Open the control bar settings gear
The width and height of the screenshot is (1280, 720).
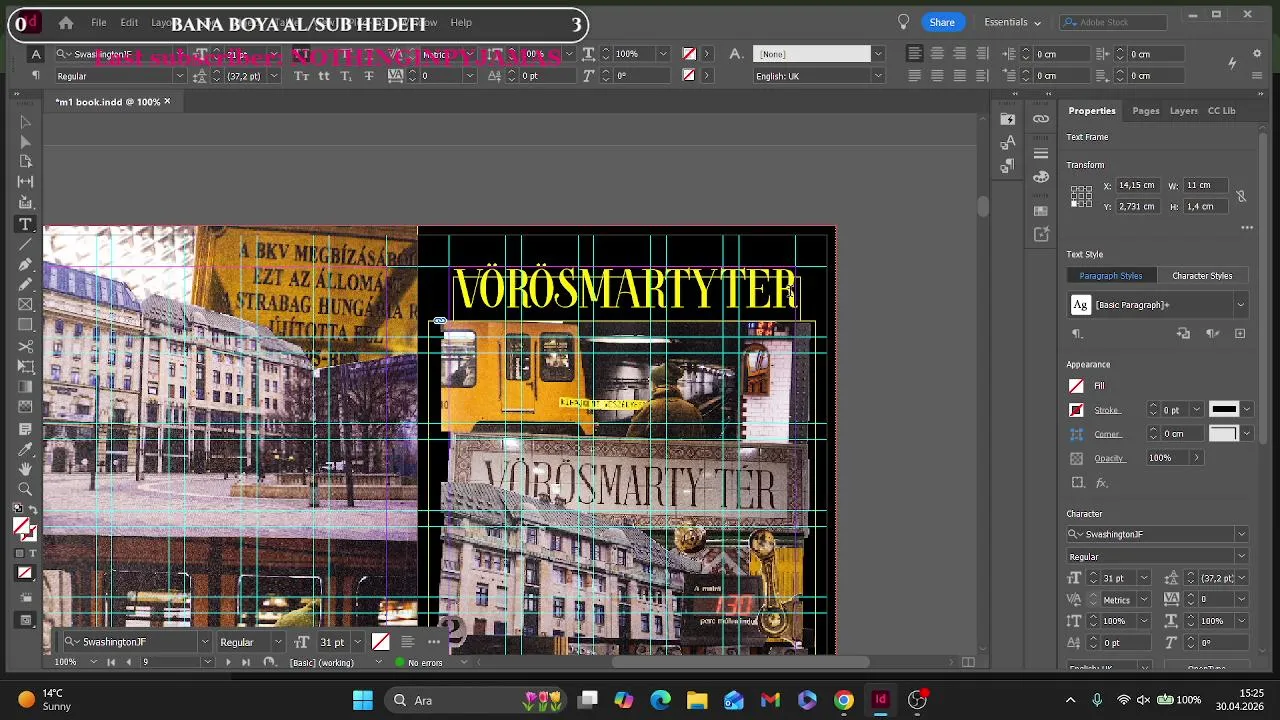[x=1258, y=53]
